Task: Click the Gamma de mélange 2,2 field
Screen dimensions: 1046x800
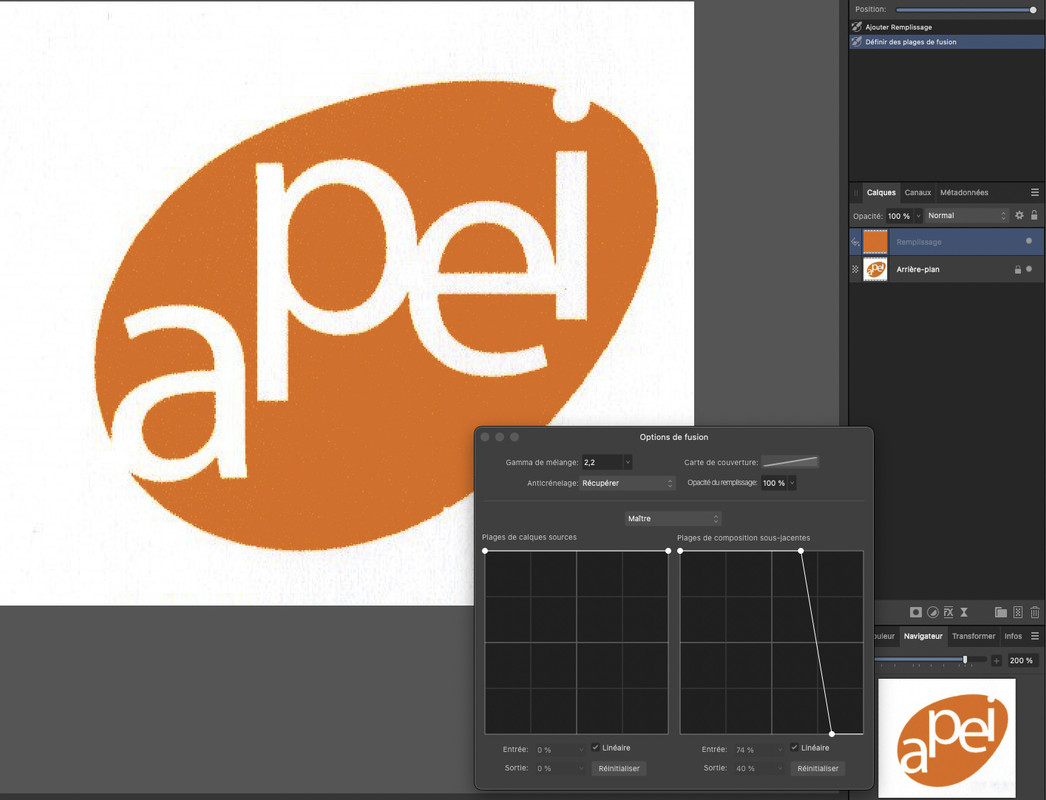Action: coord(602,462)
